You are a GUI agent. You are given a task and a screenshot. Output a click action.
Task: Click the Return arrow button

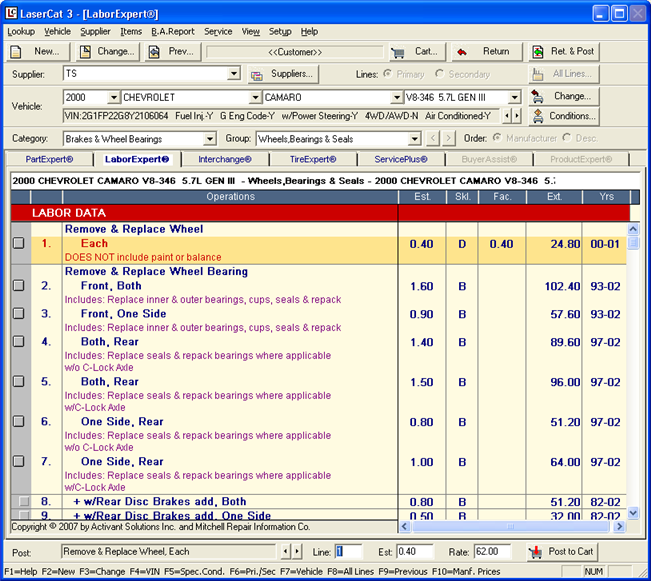point(485,51)
